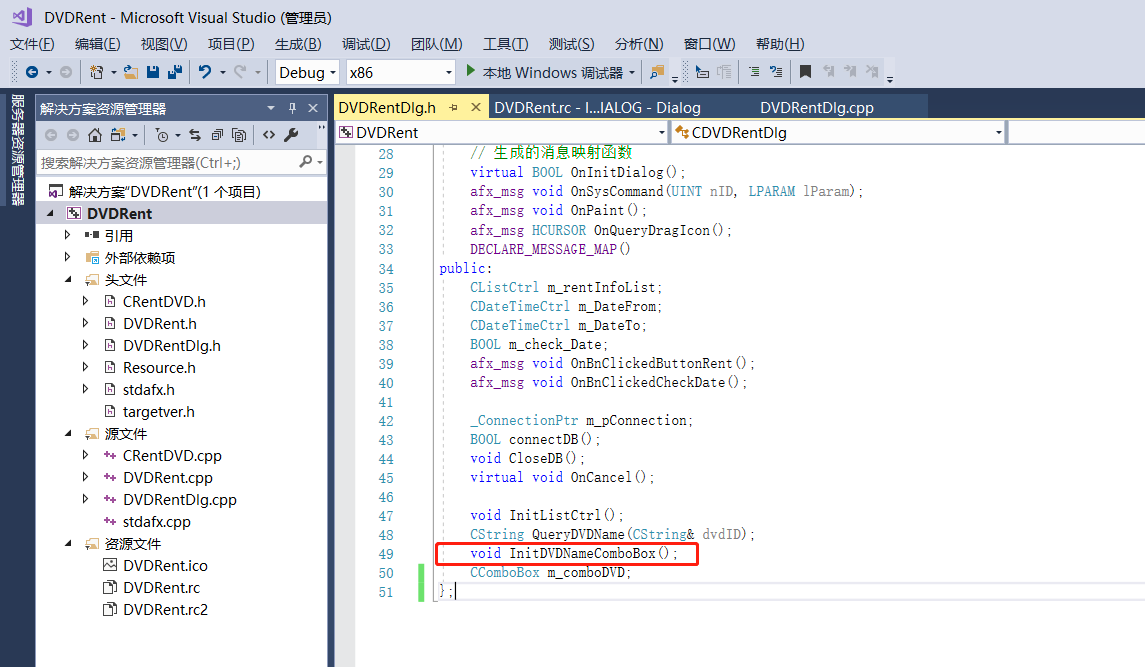Click the Show All Files icon
The image size is (1145, 667).
(x=239, y=135)
